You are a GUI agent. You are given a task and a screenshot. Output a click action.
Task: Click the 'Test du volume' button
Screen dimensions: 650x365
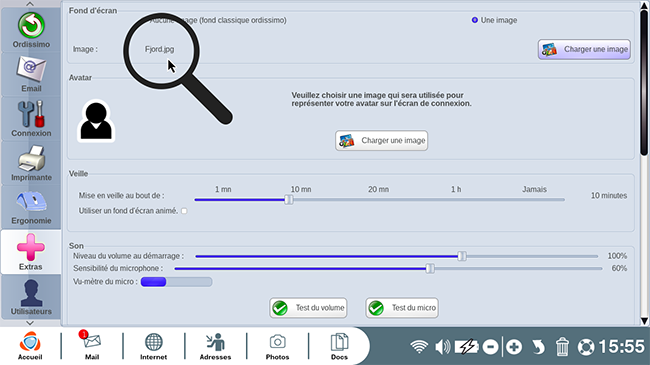point(308,308)
